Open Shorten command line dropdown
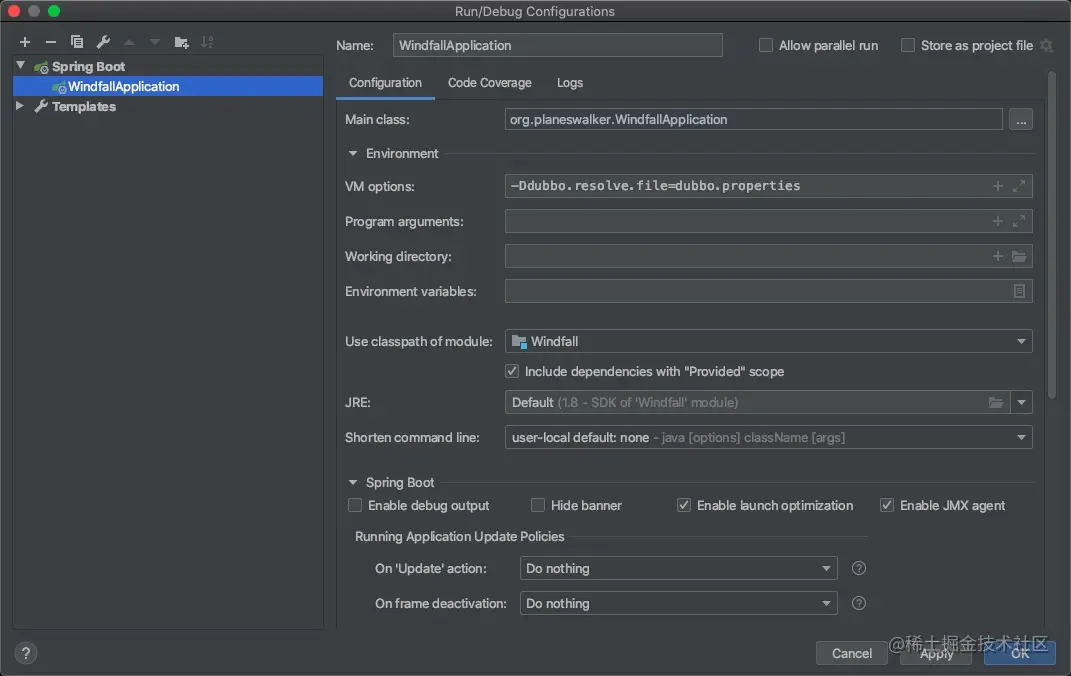The image size is (1071, 676). [x=768, y=438]
